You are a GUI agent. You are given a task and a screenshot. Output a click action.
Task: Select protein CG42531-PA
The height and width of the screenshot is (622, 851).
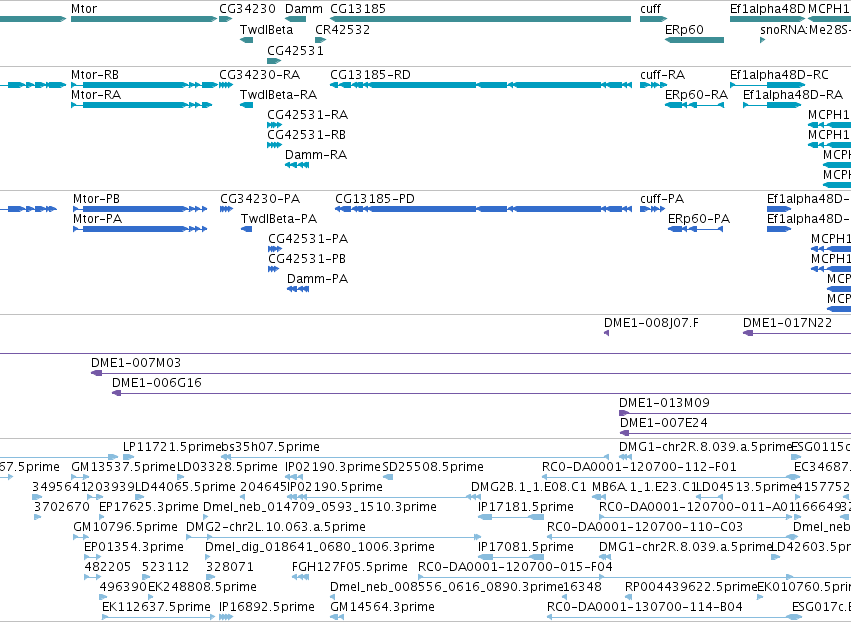point(275,249)
